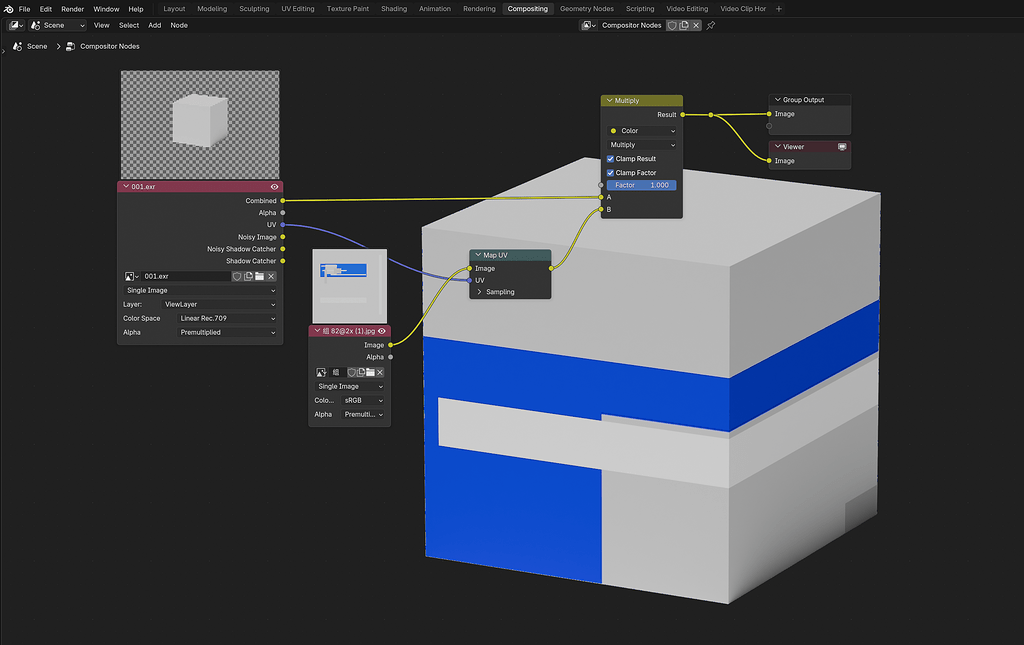This screenshot has width=1024, height=645.
Task: Click the Scene icon in the breadcrumb
Action: point(18,46)
